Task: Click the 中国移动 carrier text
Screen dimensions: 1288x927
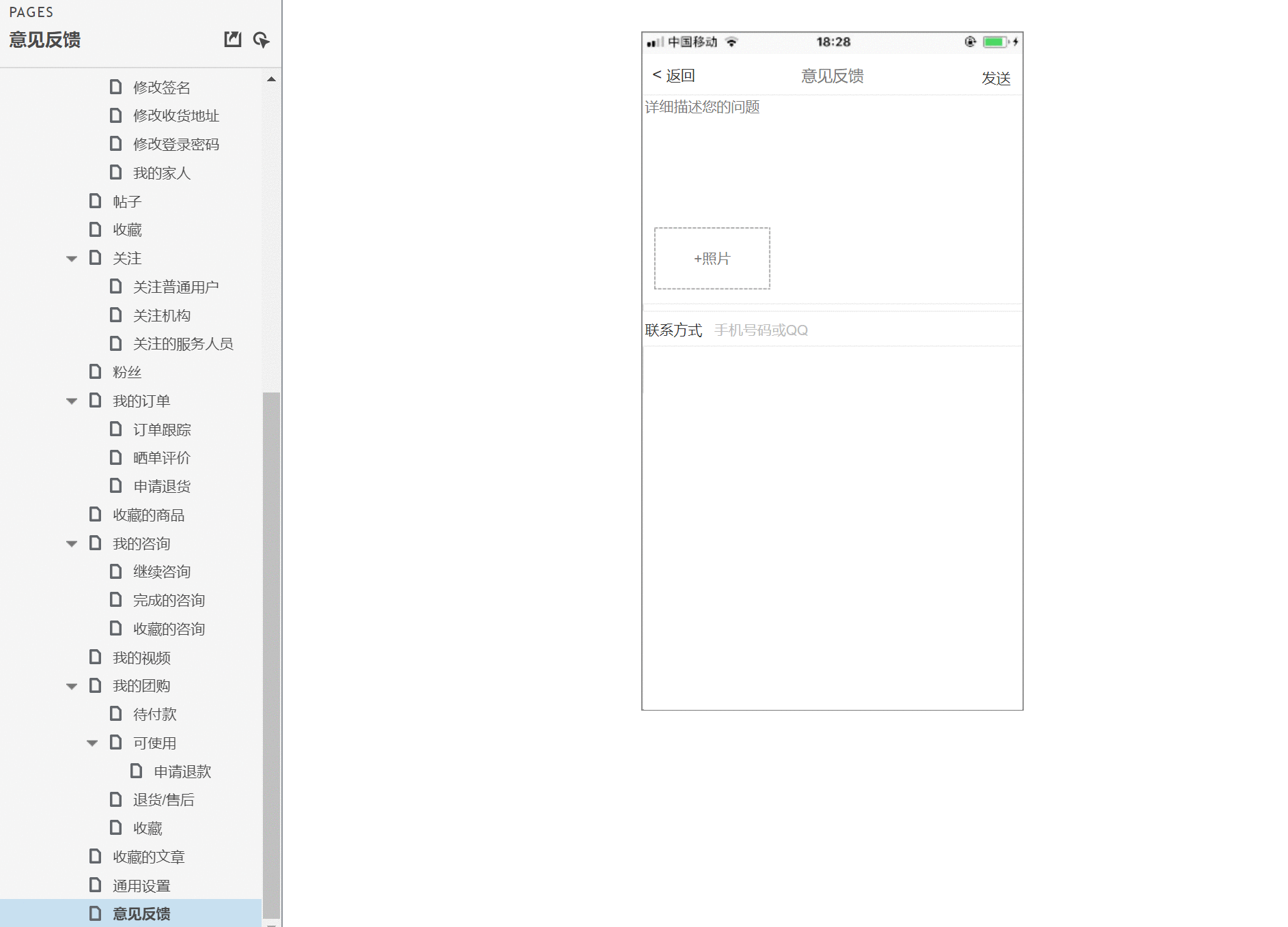Action: 692,42
